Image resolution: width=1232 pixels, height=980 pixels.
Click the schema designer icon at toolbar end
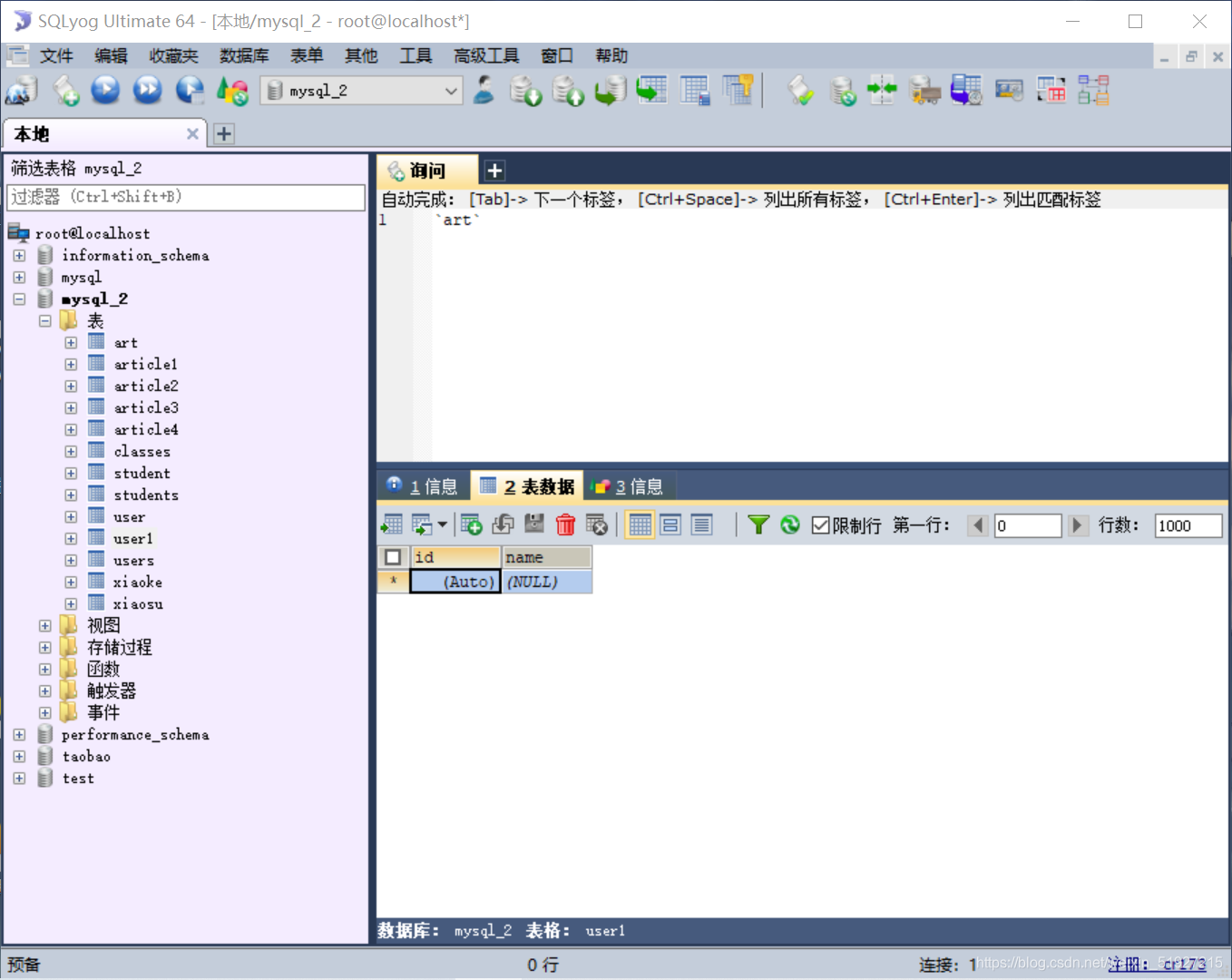pyautogui.click(x=1094, y=90)
